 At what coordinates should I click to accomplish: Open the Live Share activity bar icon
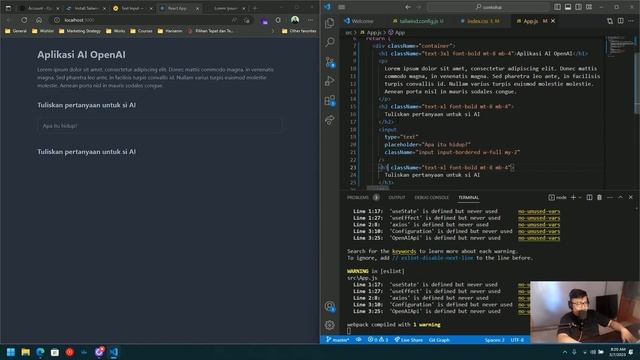tap(330, 120)
